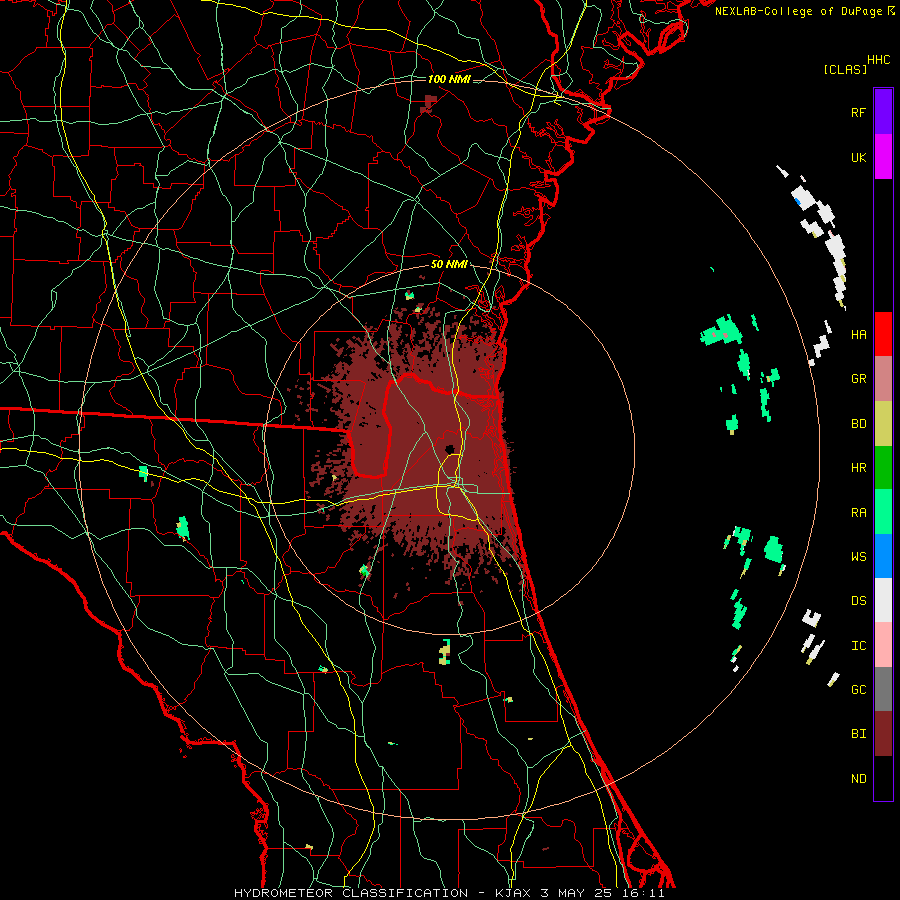Click the 50 NMI range ring label
Screen dimensions: 900x900
tap(449, 264)
